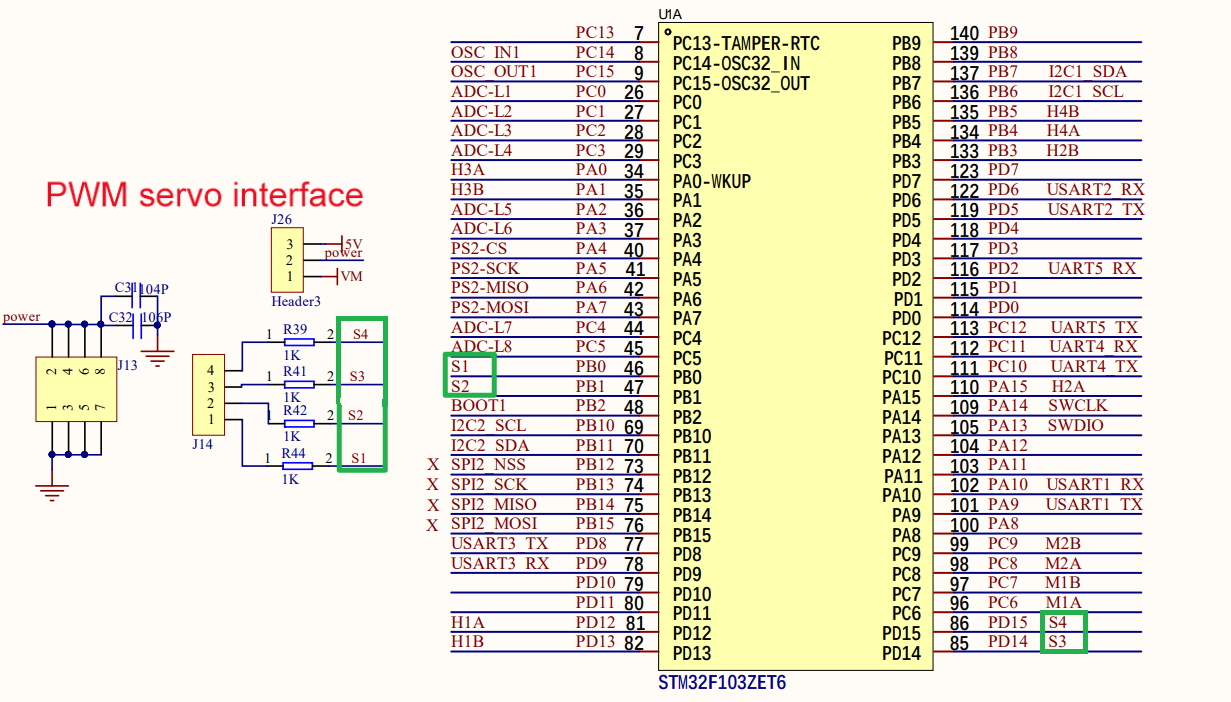Click the I2C1_SDA net label
Viewport: 1231px width, 702px height.
coord(1087,72)
